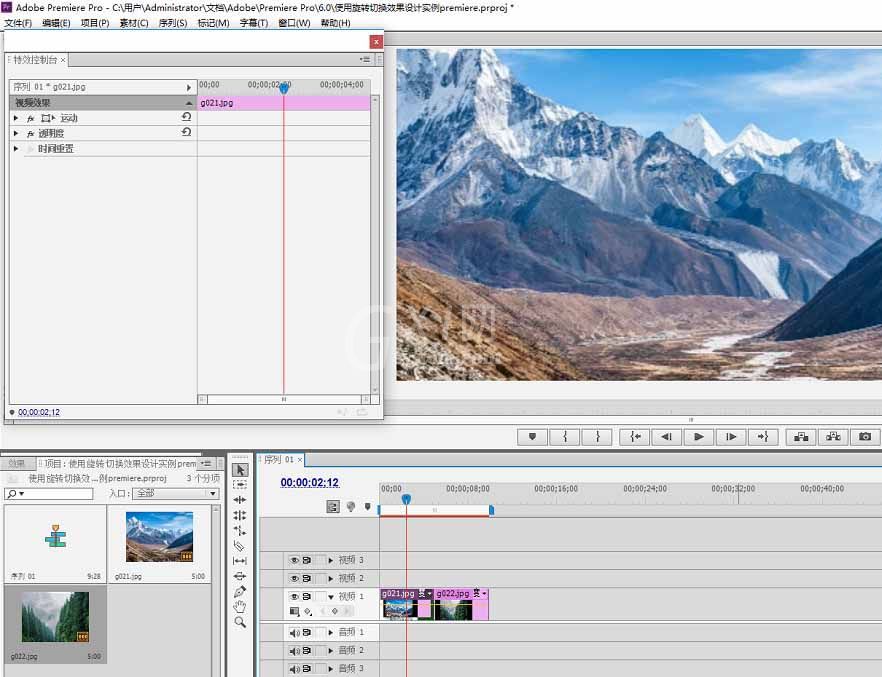
Task: Expand the 时间重置 effect
Action: pyautogui.click(x=16, y=148)
